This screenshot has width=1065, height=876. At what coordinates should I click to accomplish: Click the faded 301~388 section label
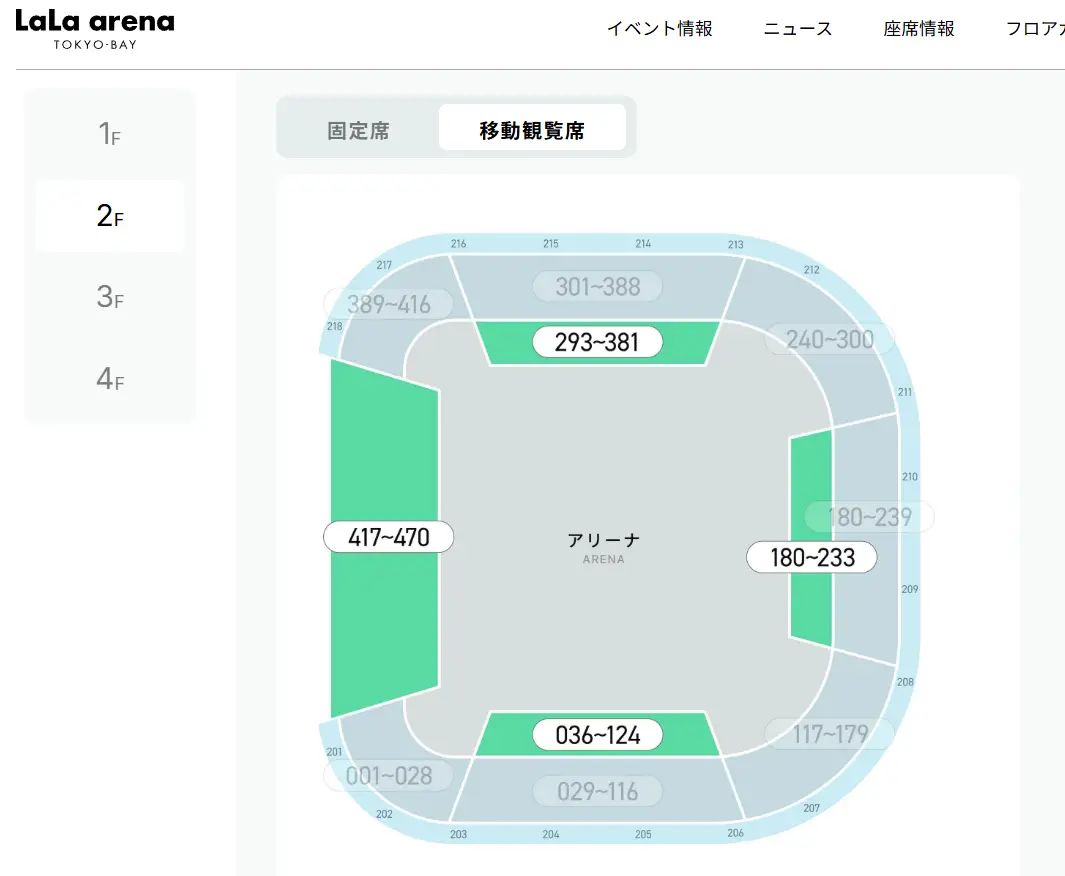pos(597,287)
